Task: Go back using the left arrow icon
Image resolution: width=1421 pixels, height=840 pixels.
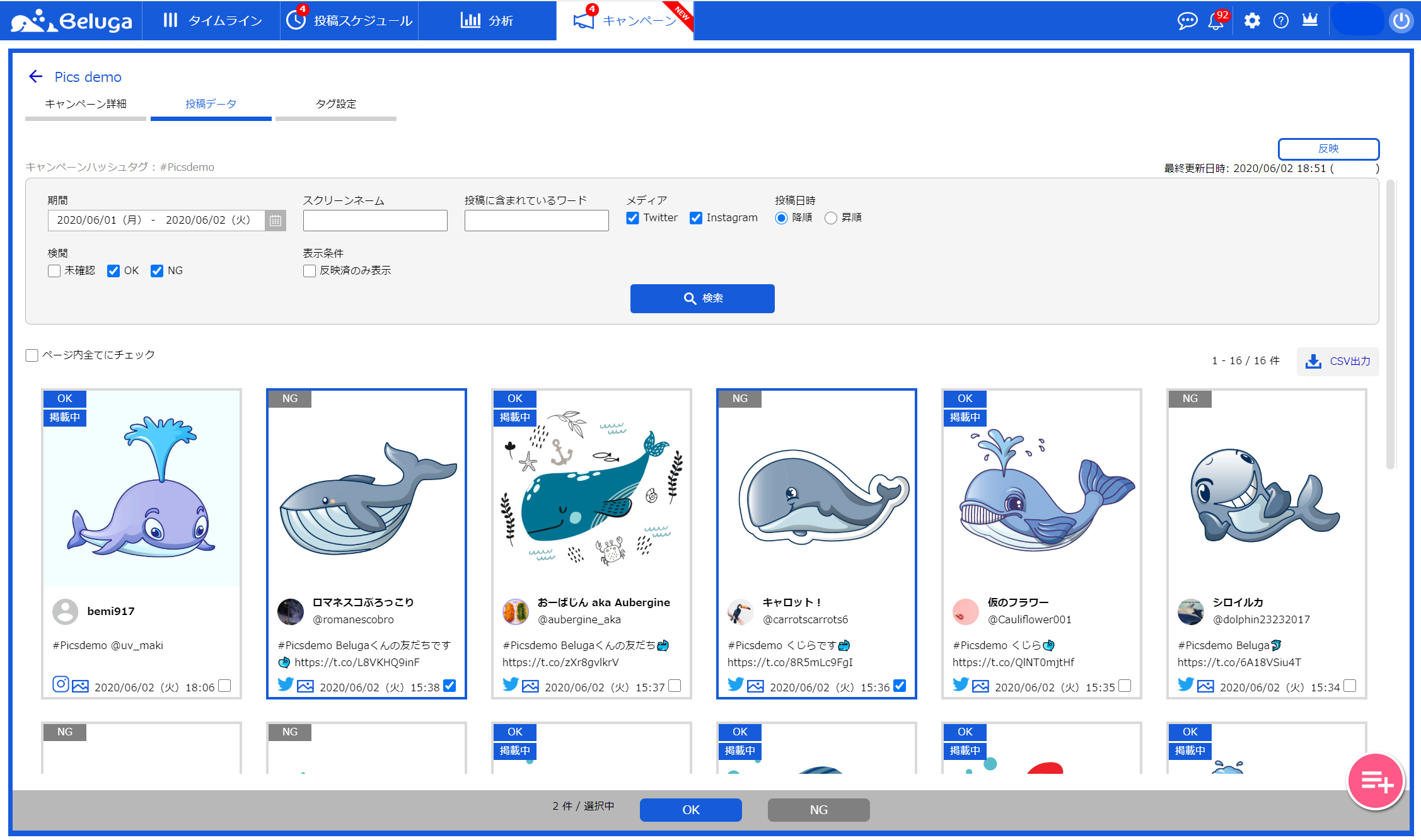Action: pos(36,77)
